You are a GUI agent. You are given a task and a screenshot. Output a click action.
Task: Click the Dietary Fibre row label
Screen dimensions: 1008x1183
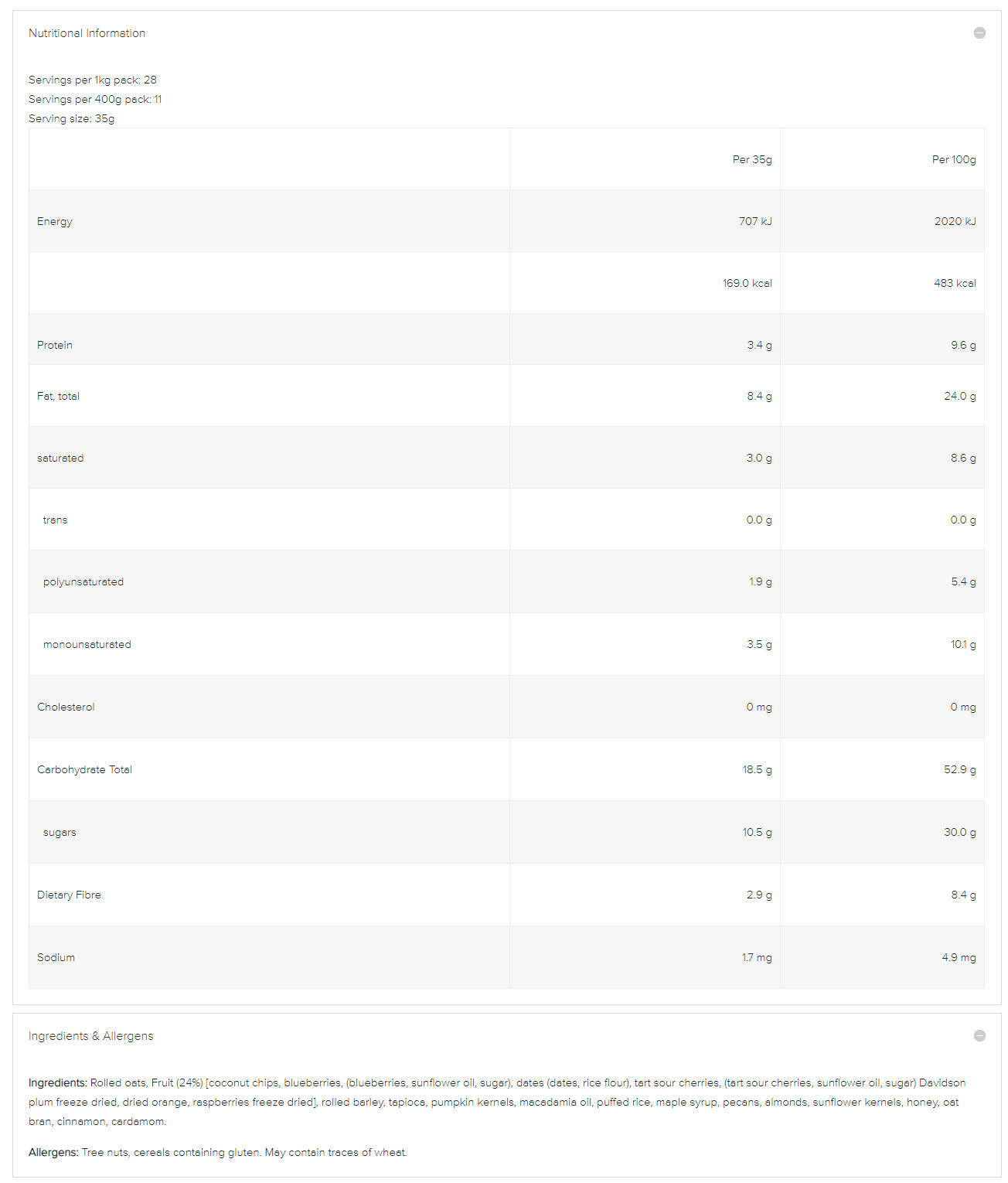pyautogui.click(x=69, y=895)
